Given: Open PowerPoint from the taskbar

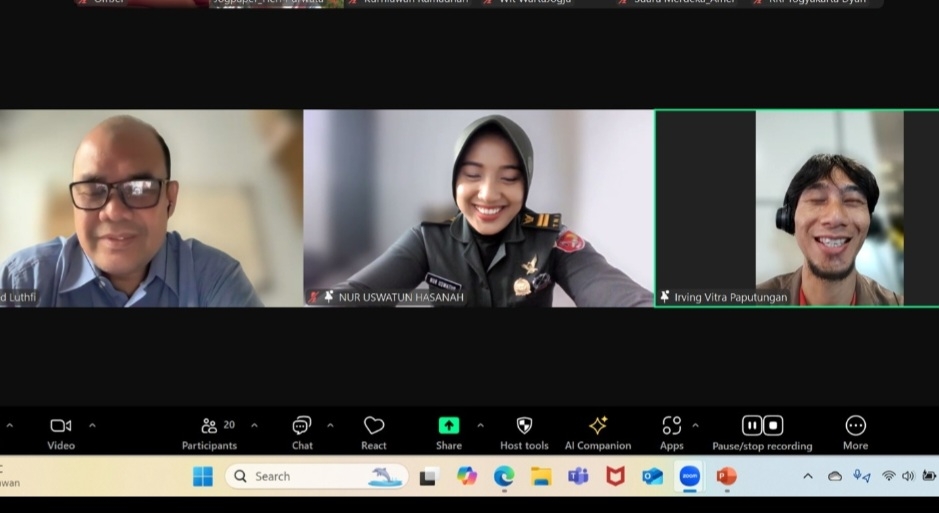Looking at the screenshot, I should (726, 476).
